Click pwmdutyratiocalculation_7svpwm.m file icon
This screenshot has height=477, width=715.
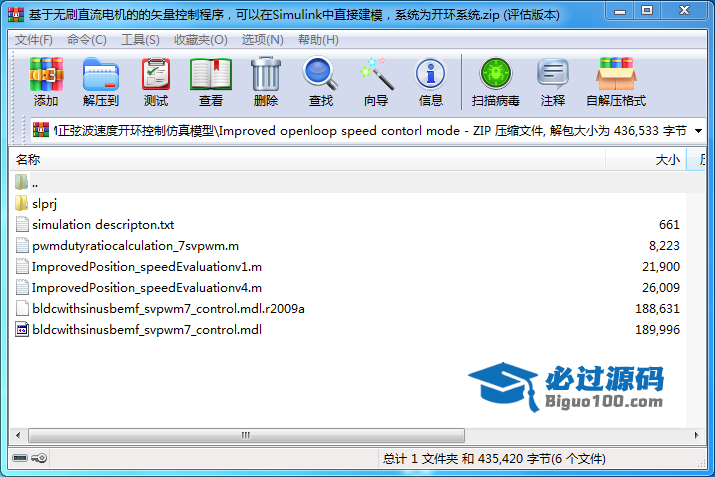coord(22,245)
